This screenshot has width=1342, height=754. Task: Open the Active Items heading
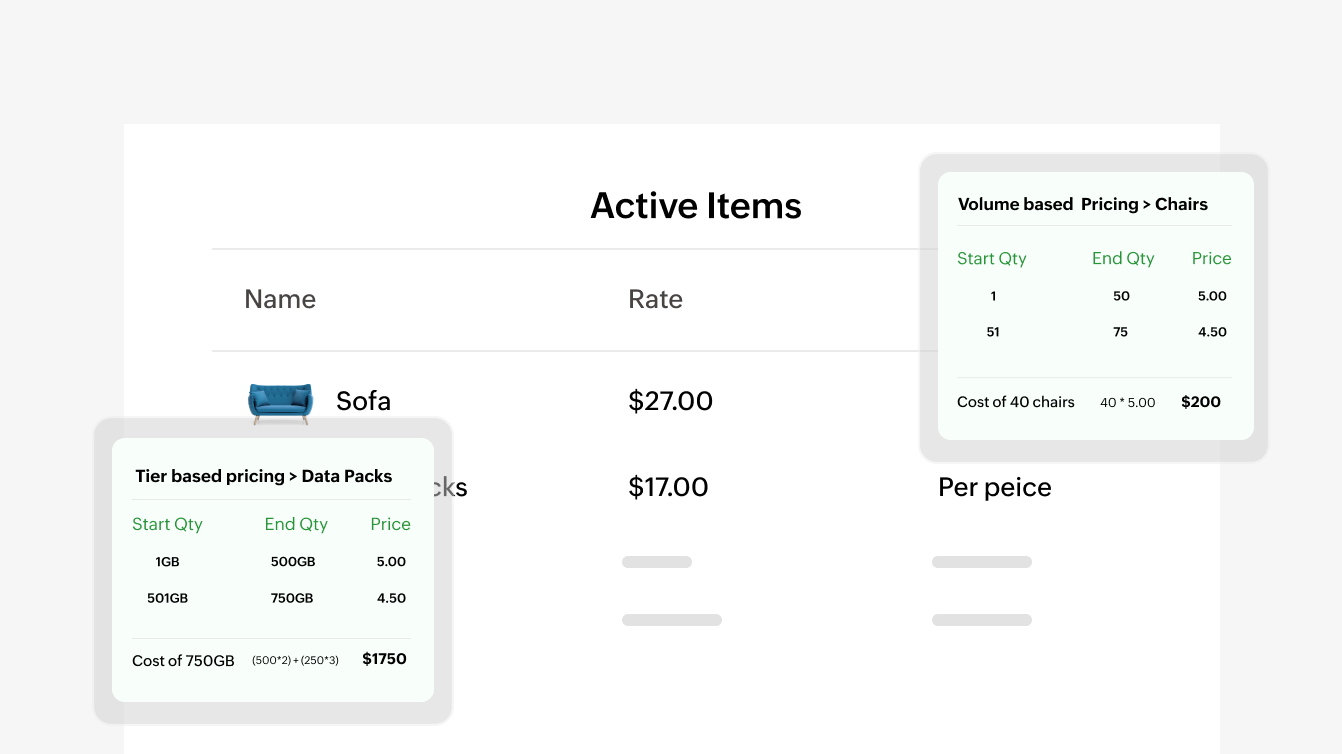[696, 205]
